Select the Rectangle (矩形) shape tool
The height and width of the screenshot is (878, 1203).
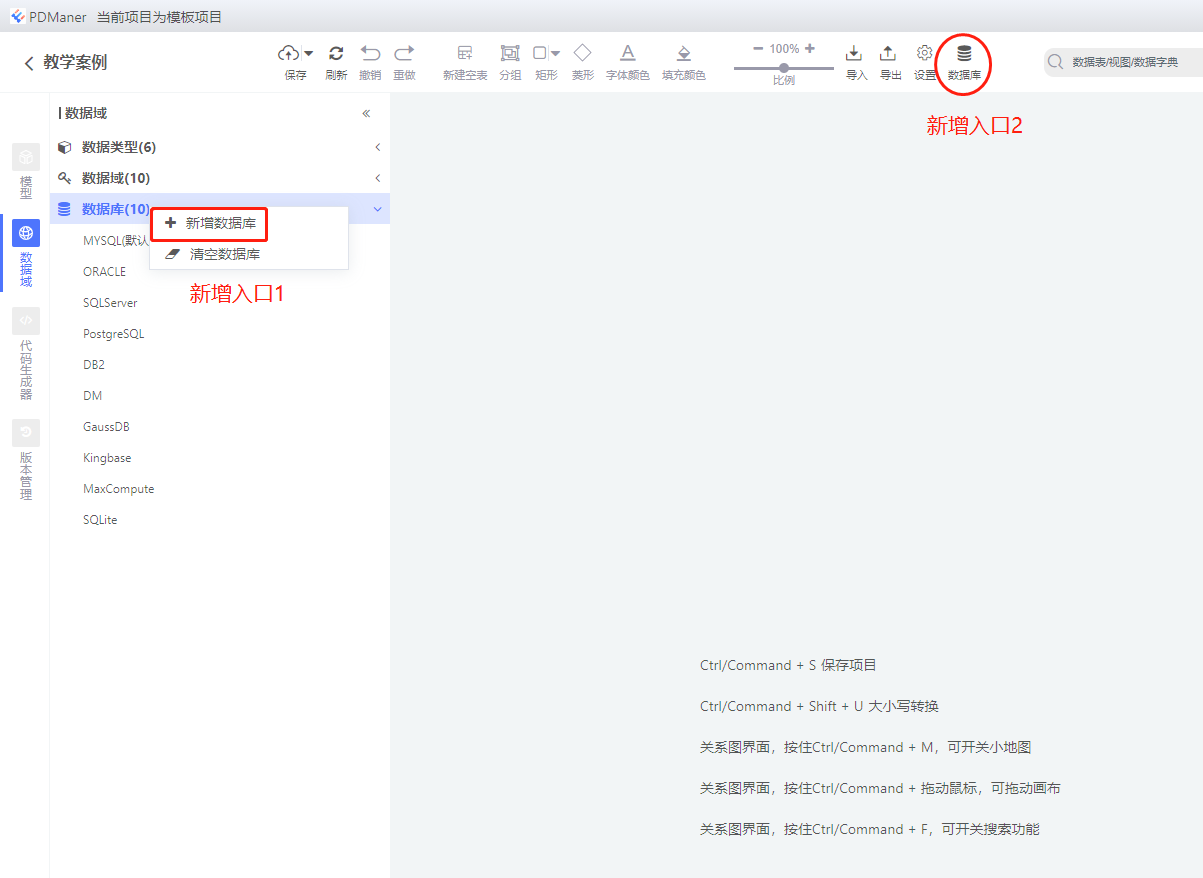(540, 53)
